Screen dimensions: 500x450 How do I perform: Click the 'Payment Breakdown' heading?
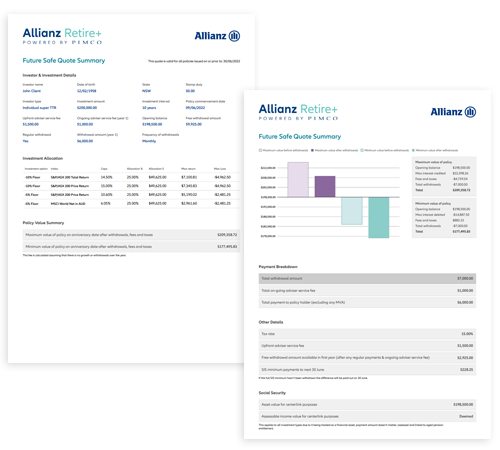tap(278, 267)
